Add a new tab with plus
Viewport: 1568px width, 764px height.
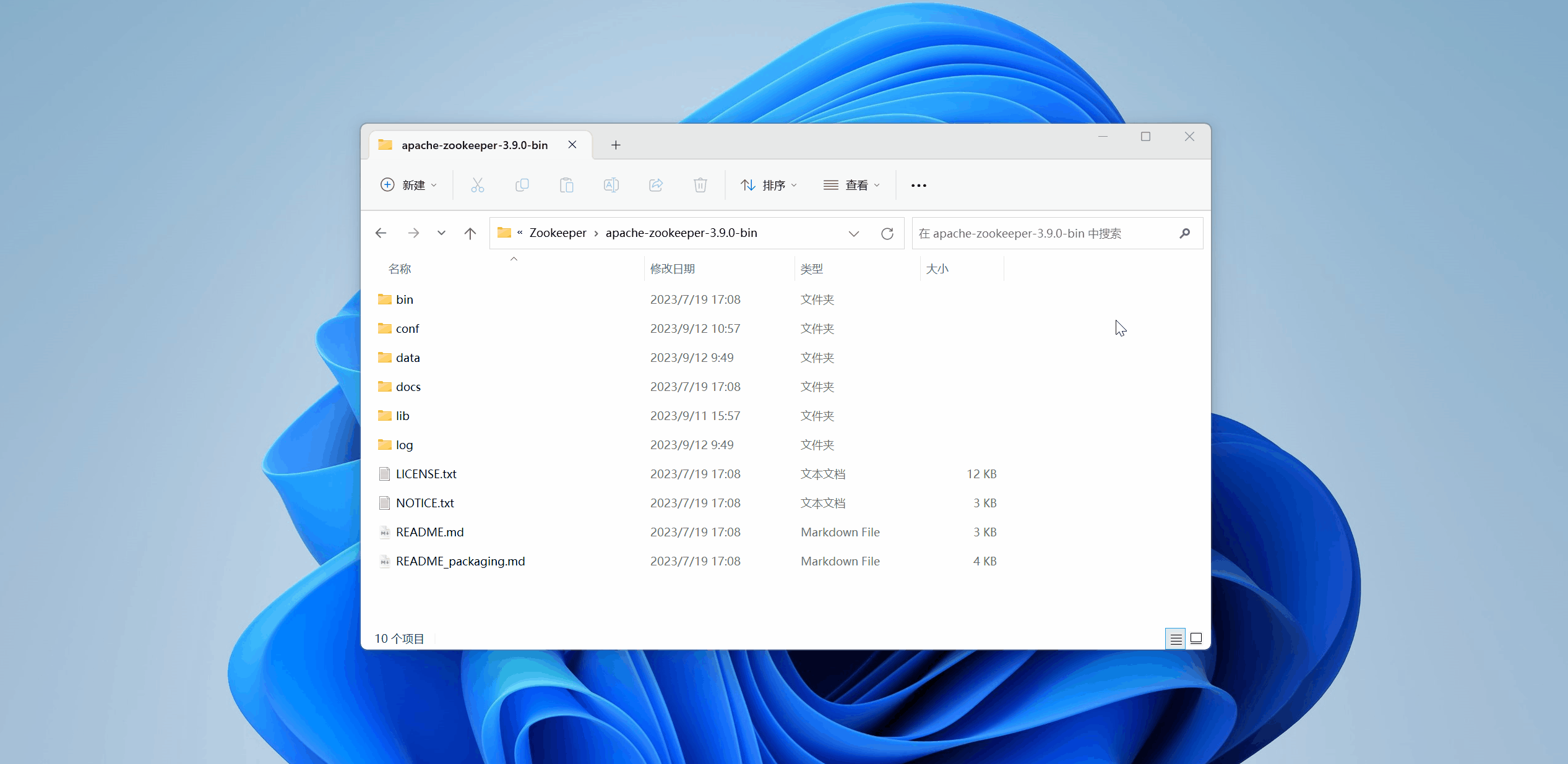[x=615, y=145]
